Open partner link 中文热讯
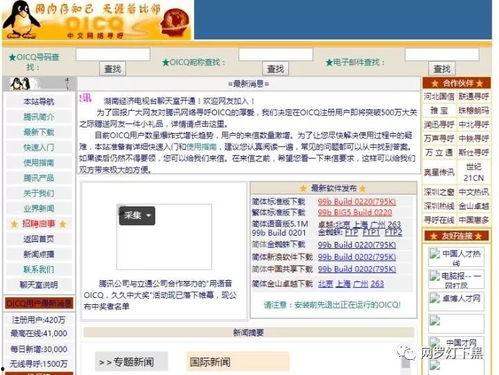499x375 pixels. (x=474, y=192)
